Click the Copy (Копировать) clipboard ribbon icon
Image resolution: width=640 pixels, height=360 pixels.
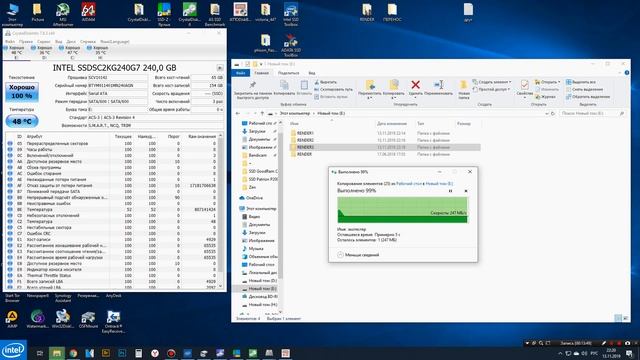[x=284, y=88]
